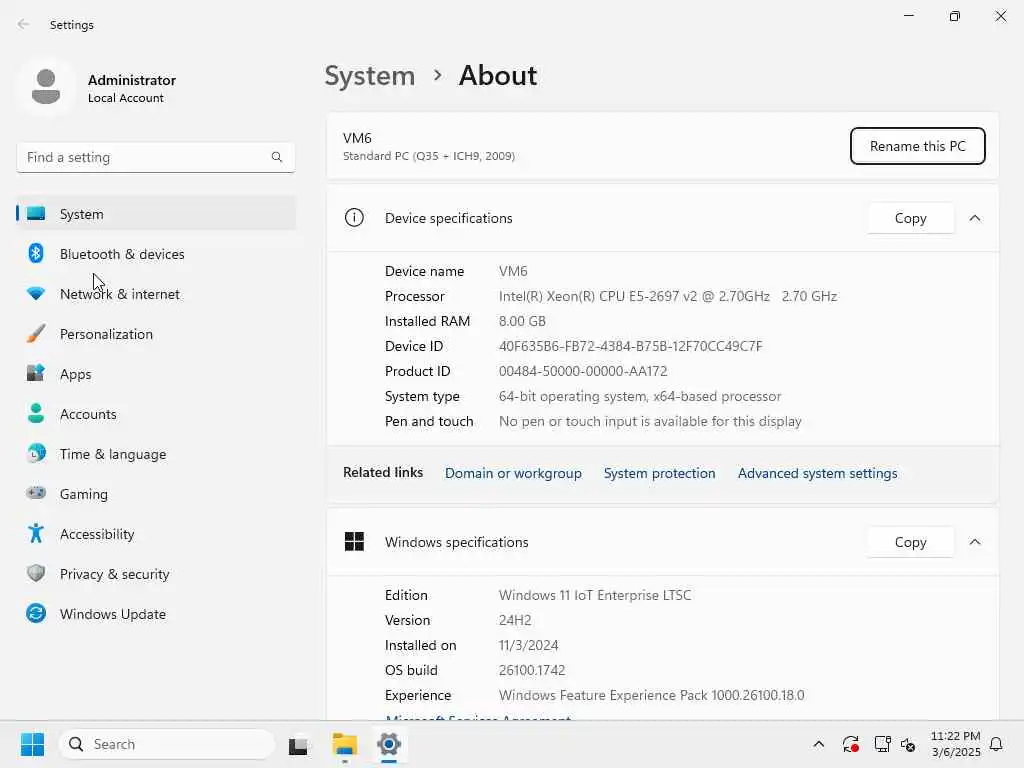Click the System breadcrumb link
1024x768 pixels.
370,76
